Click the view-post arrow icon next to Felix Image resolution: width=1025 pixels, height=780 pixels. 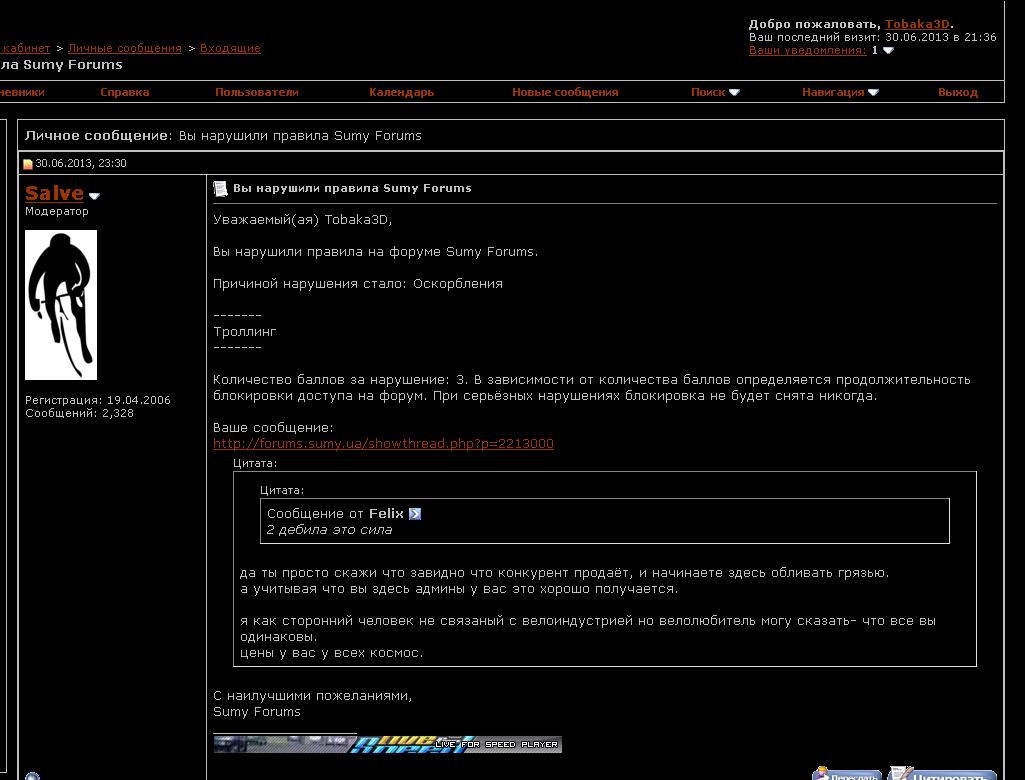(415, 514)
